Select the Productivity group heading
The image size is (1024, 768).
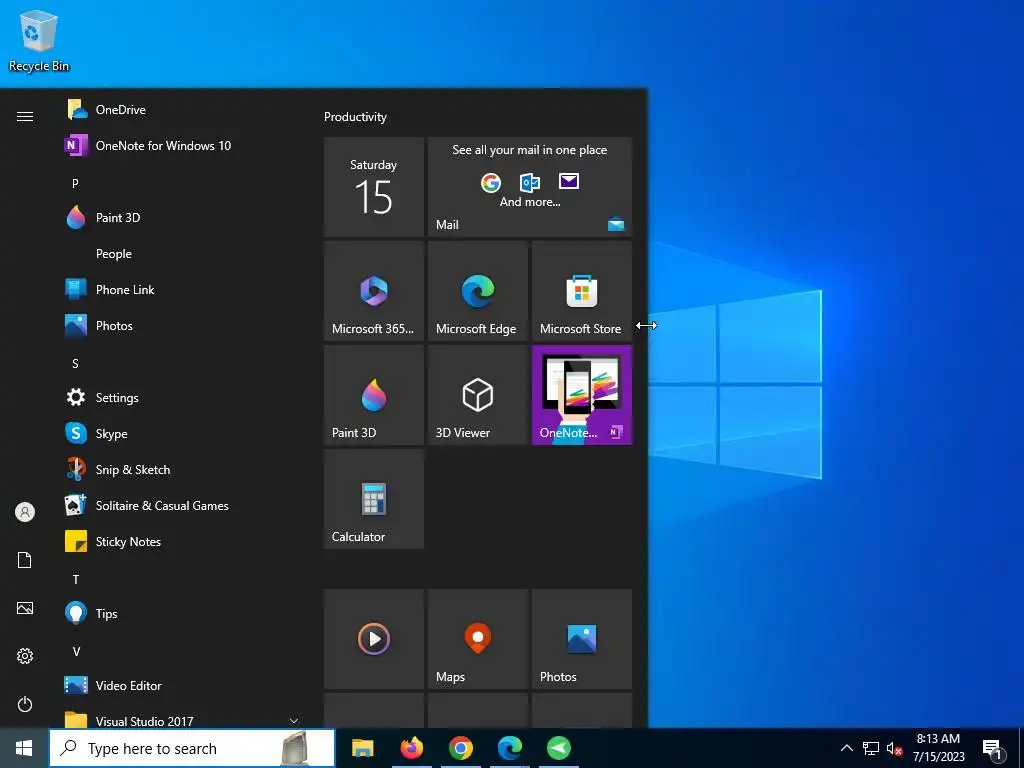pos(355,117)
